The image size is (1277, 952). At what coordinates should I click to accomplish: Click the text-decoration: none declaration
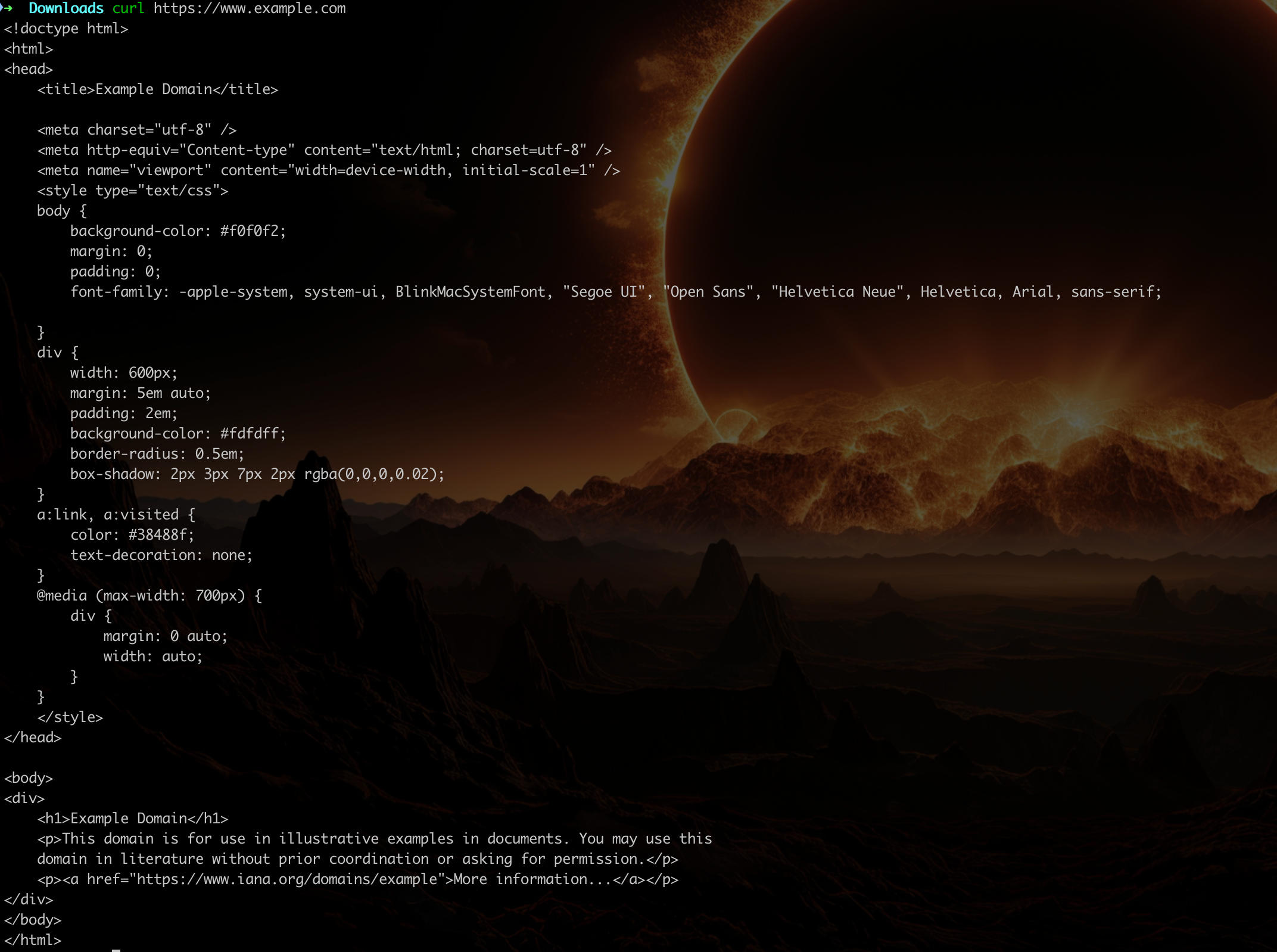click(x=161, y=555)
